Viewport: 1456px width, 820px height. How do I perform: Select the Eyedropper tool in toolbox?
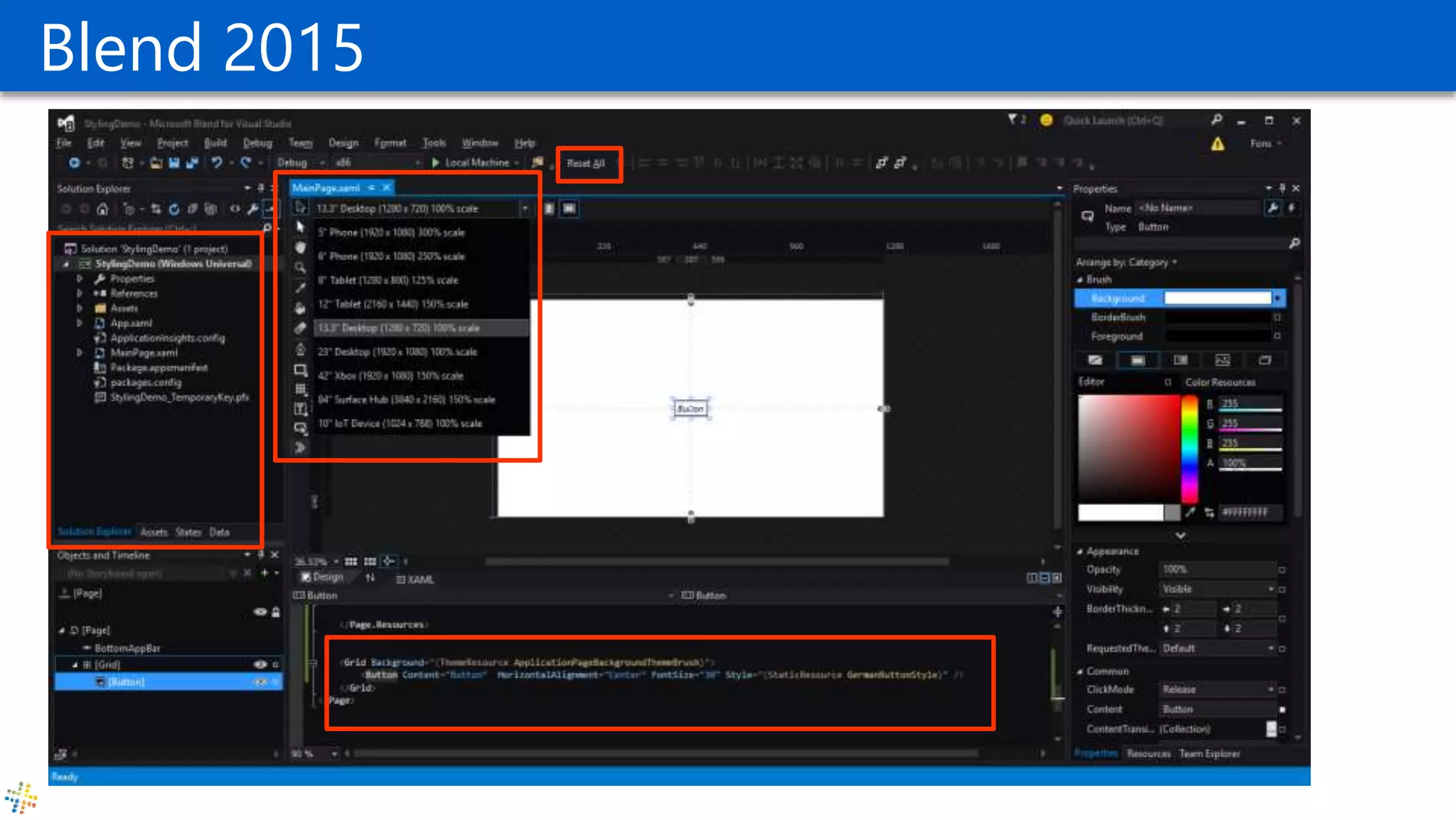300,288
